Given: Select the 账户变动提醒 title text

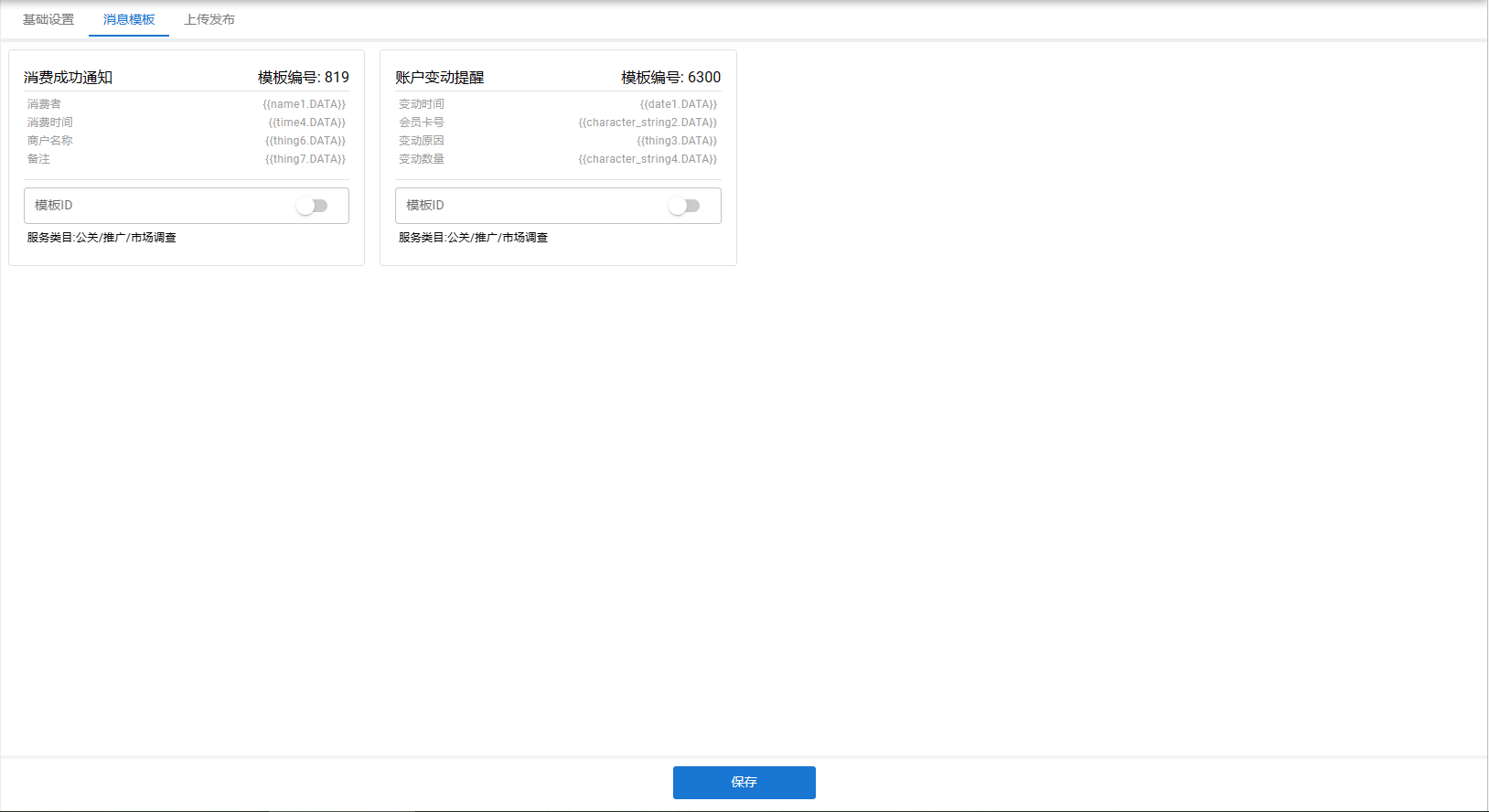Looking at the screenshot, I should pyautogui.click(x=440, y=78).
